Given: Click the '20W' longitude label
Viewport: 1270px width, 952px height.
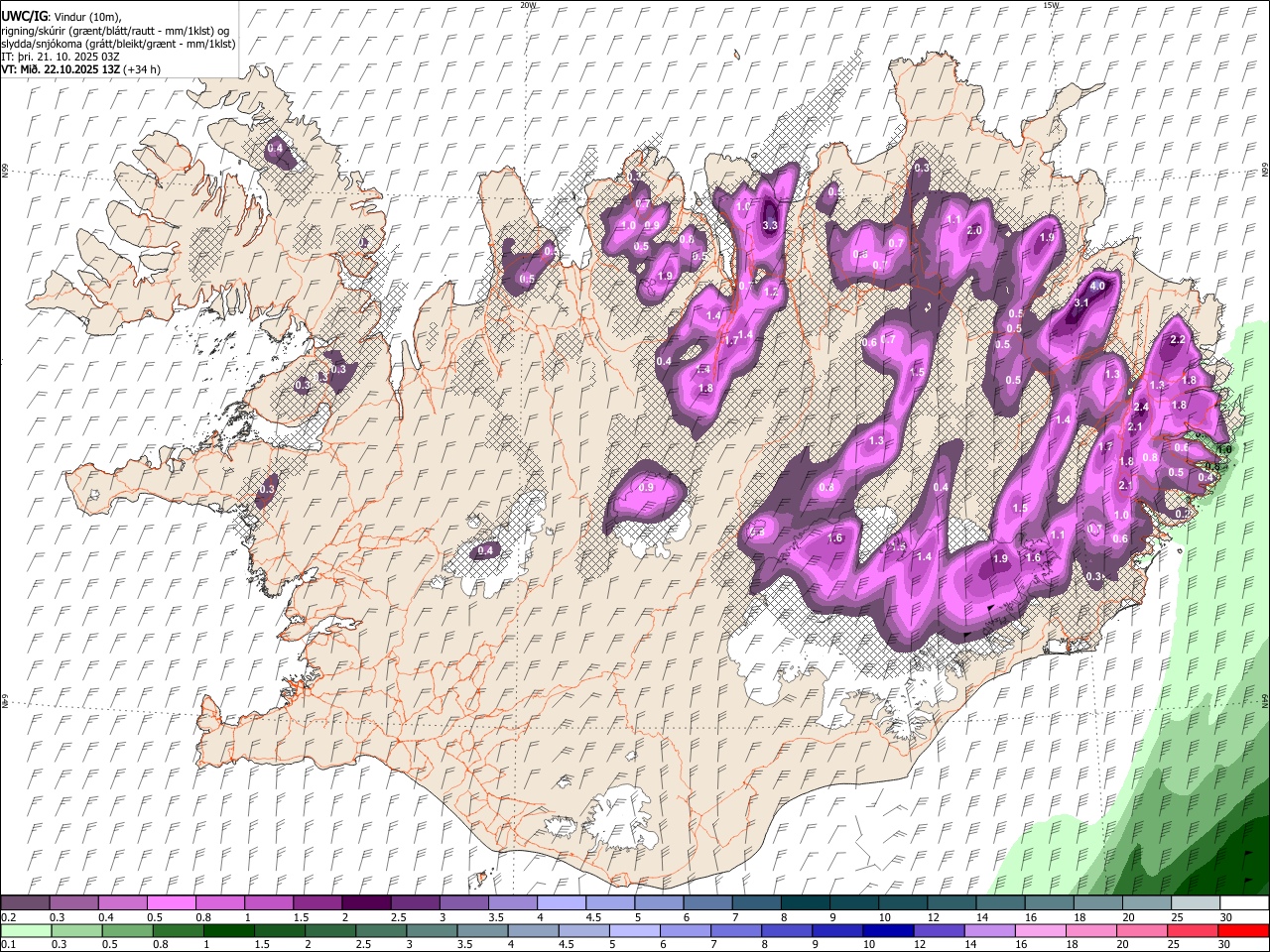Looking at the screenshot, I should 528,5.
